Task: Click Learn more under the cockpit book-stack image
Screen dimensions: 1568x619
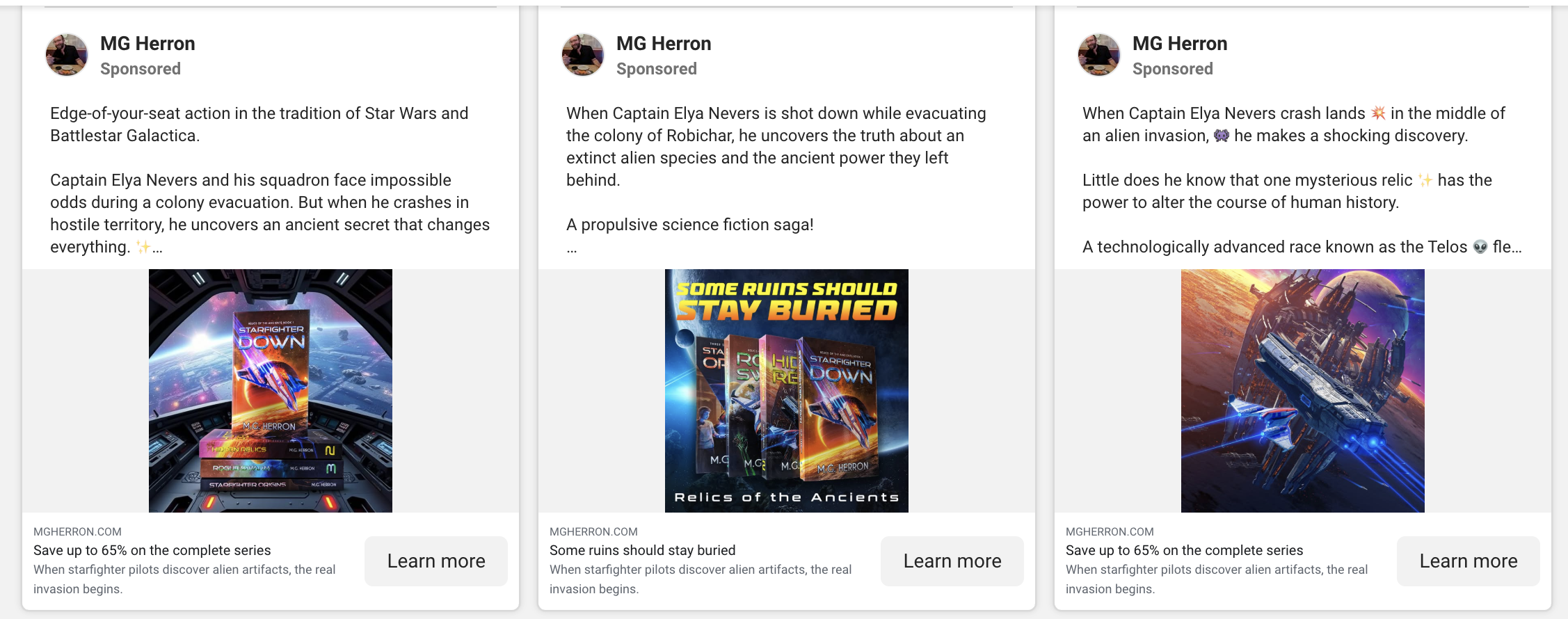Action: point(435,561)
